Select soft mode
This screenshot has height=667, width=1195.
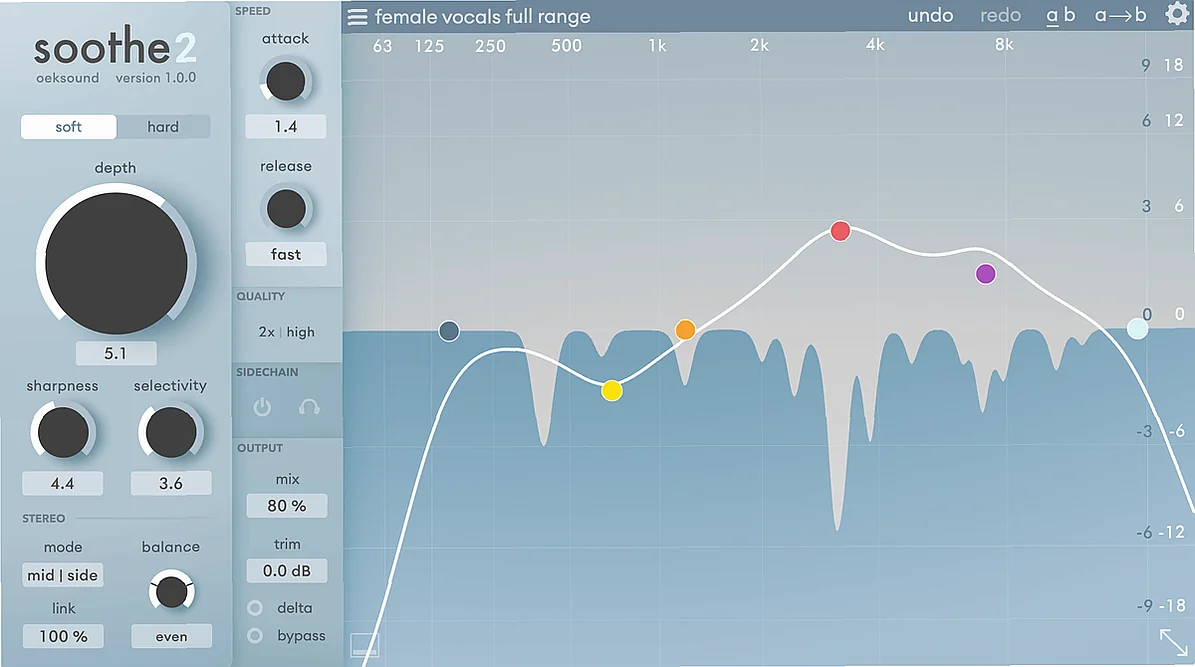click(x=69, y=127)
